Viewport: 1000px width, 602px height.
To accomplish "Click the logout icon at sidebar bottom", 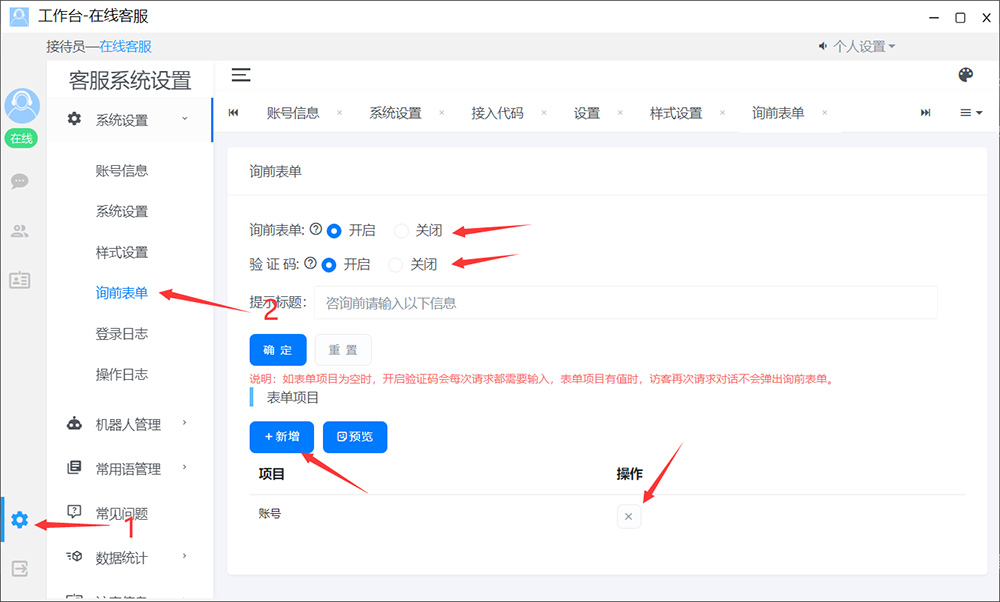I will 20,568.
